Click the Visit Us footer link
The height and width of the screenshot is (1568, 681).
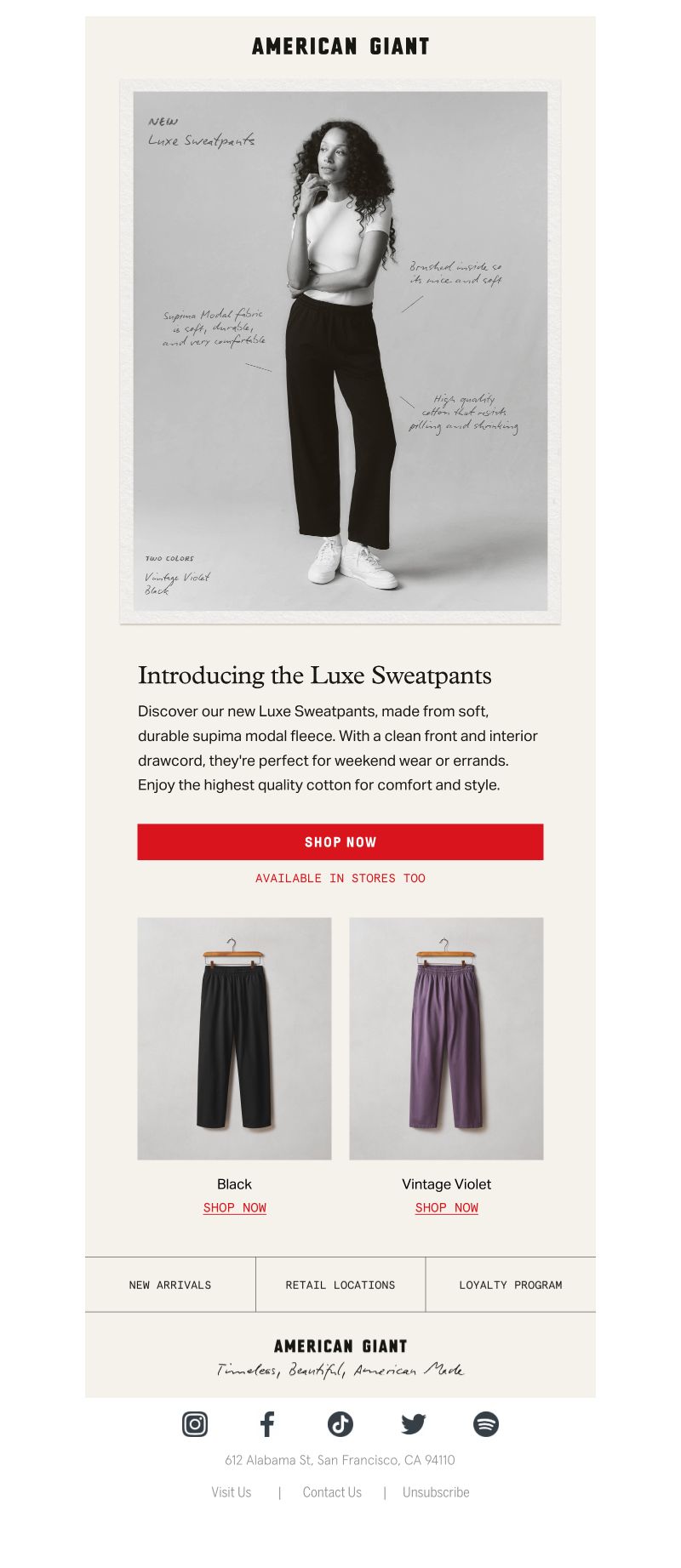tap(232, 1492)
